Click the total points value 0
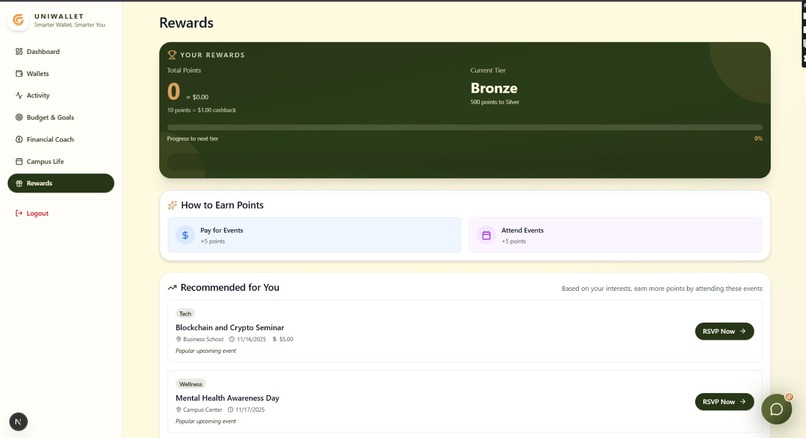This screenshot has height=438, width=806. point(174,92)
